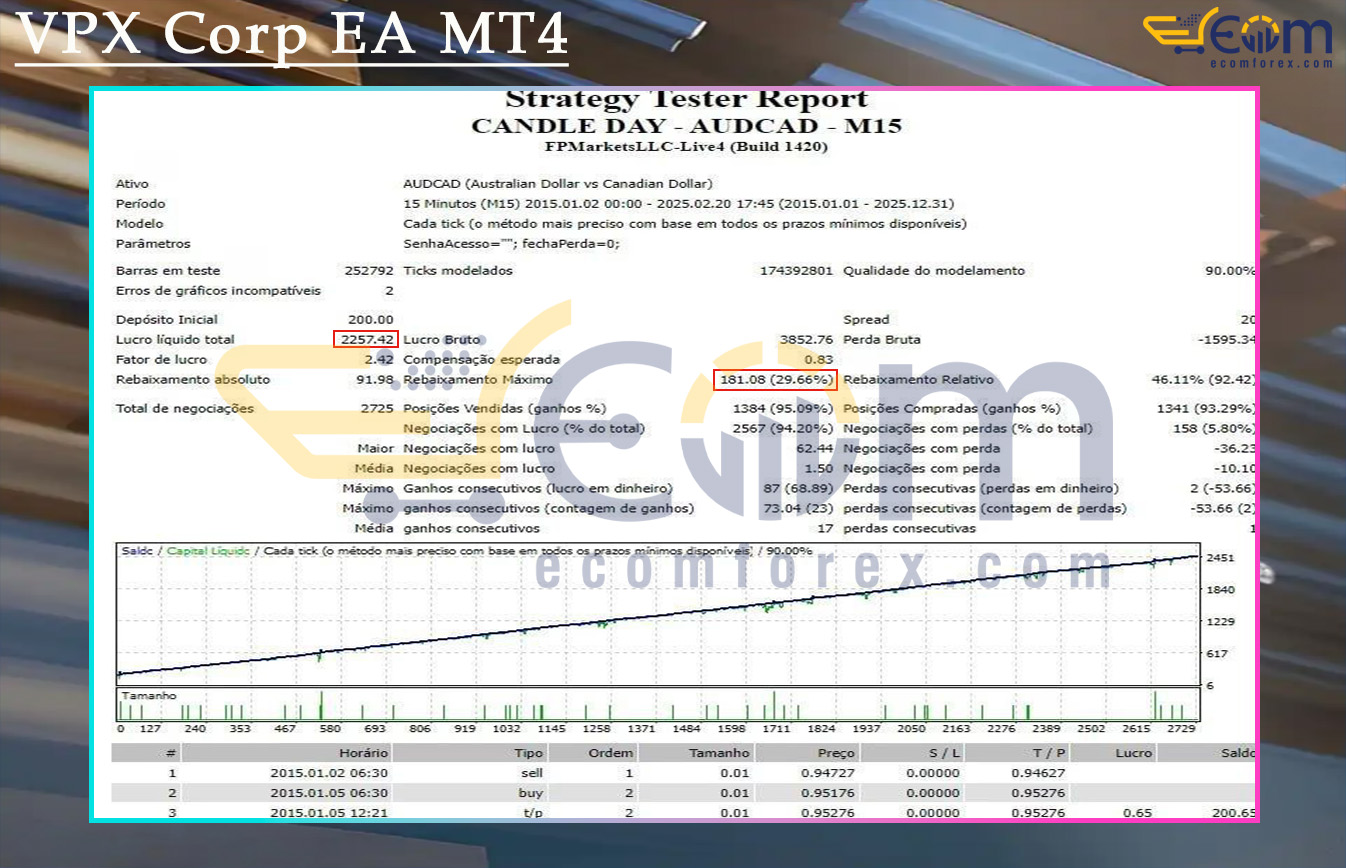Click the Tamanho volume bars panel
Viewport: 1346px width, 868px height.
point(650,700)
